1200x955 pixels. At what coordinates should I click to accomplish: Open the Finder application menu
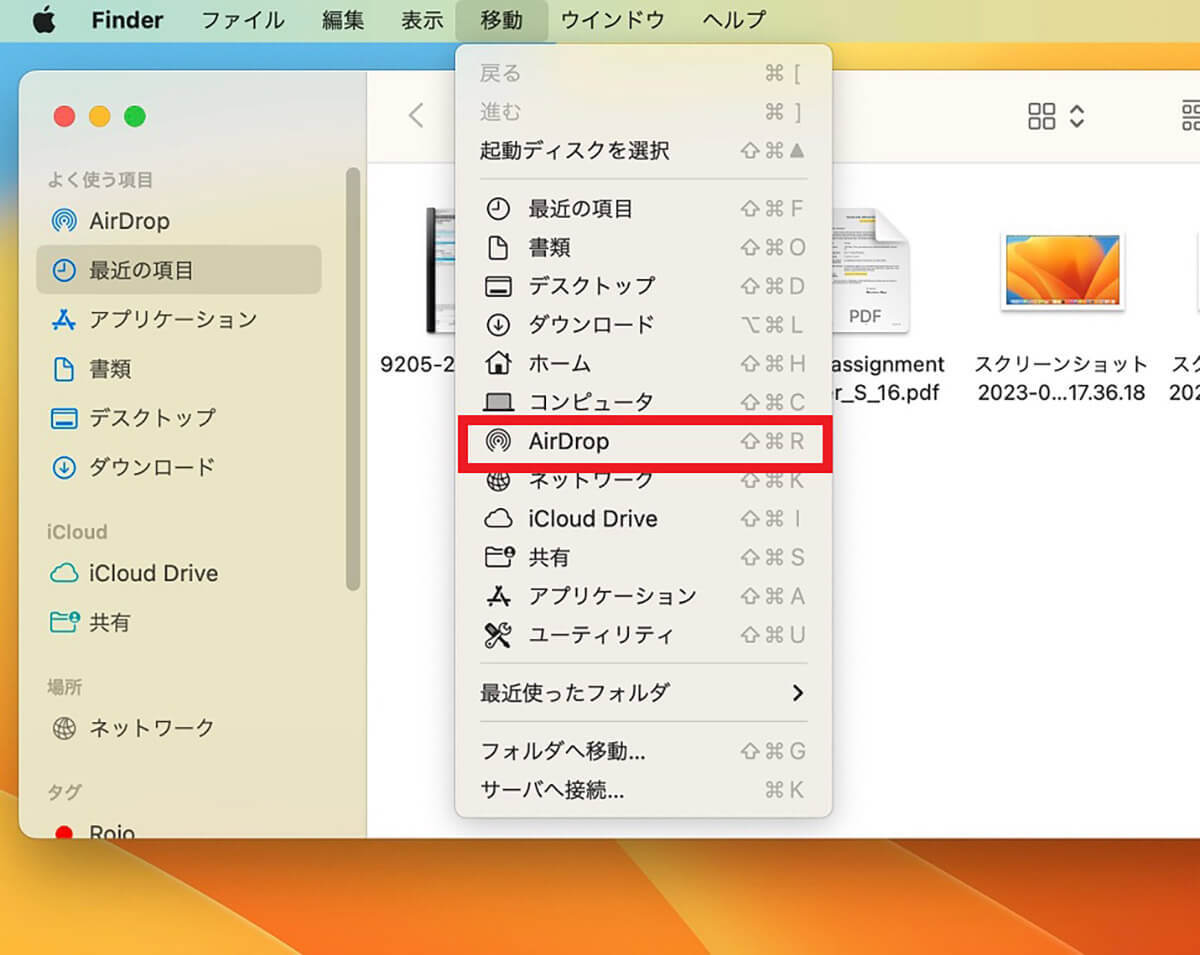[x=127, y=20]
